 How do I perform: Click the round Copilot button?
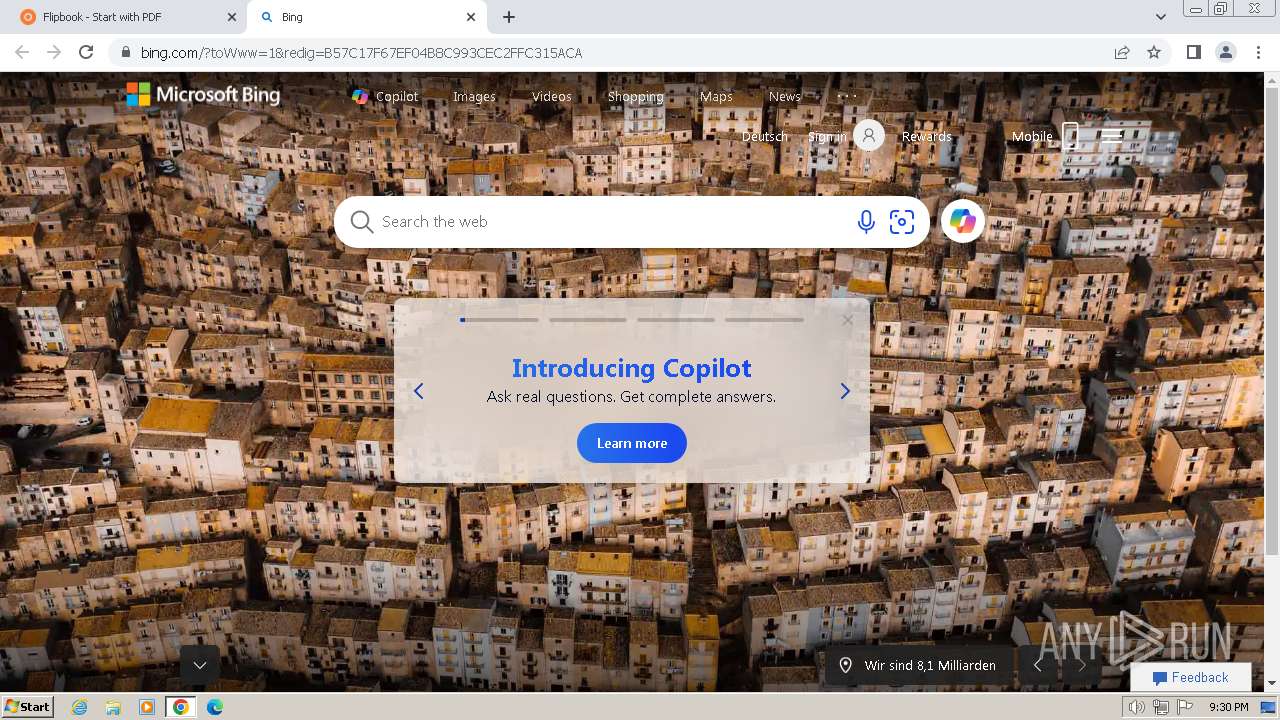pyautogui.click(x=963, y=222)
